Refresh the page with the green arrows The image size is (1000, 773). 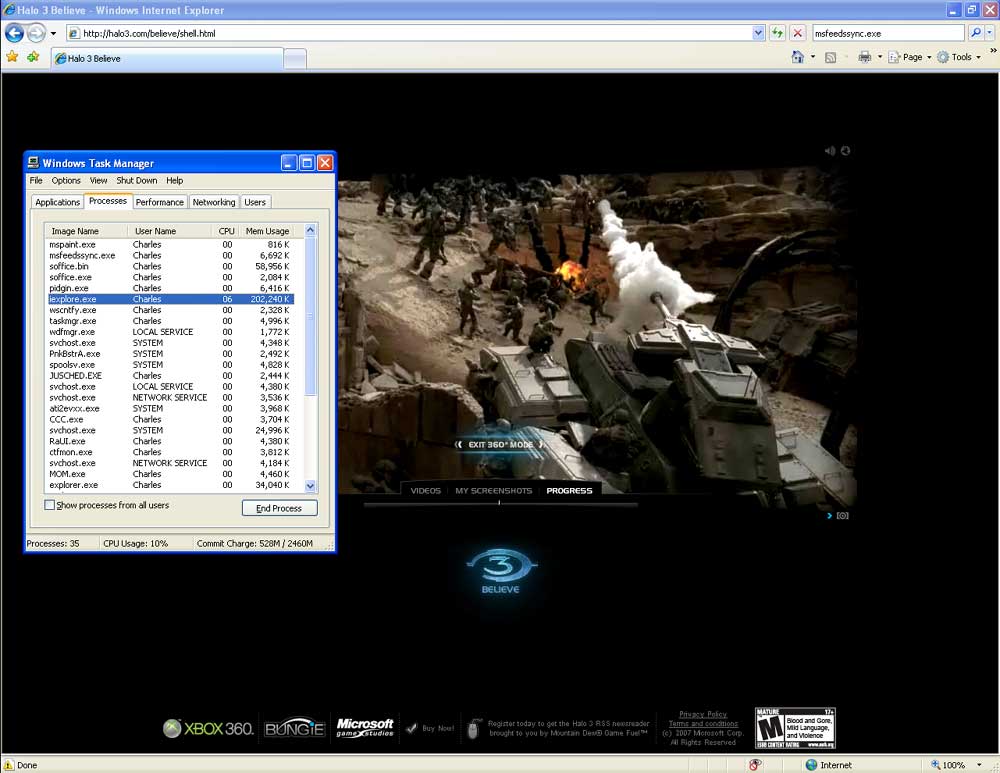(777, 33)
